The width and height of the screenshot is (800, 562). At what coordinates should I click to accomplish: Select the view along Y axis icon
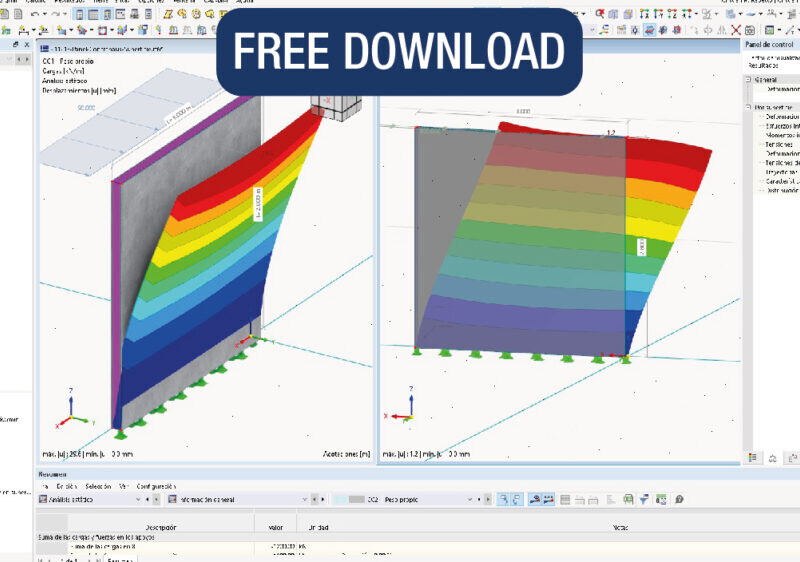(x=658, y=14)
